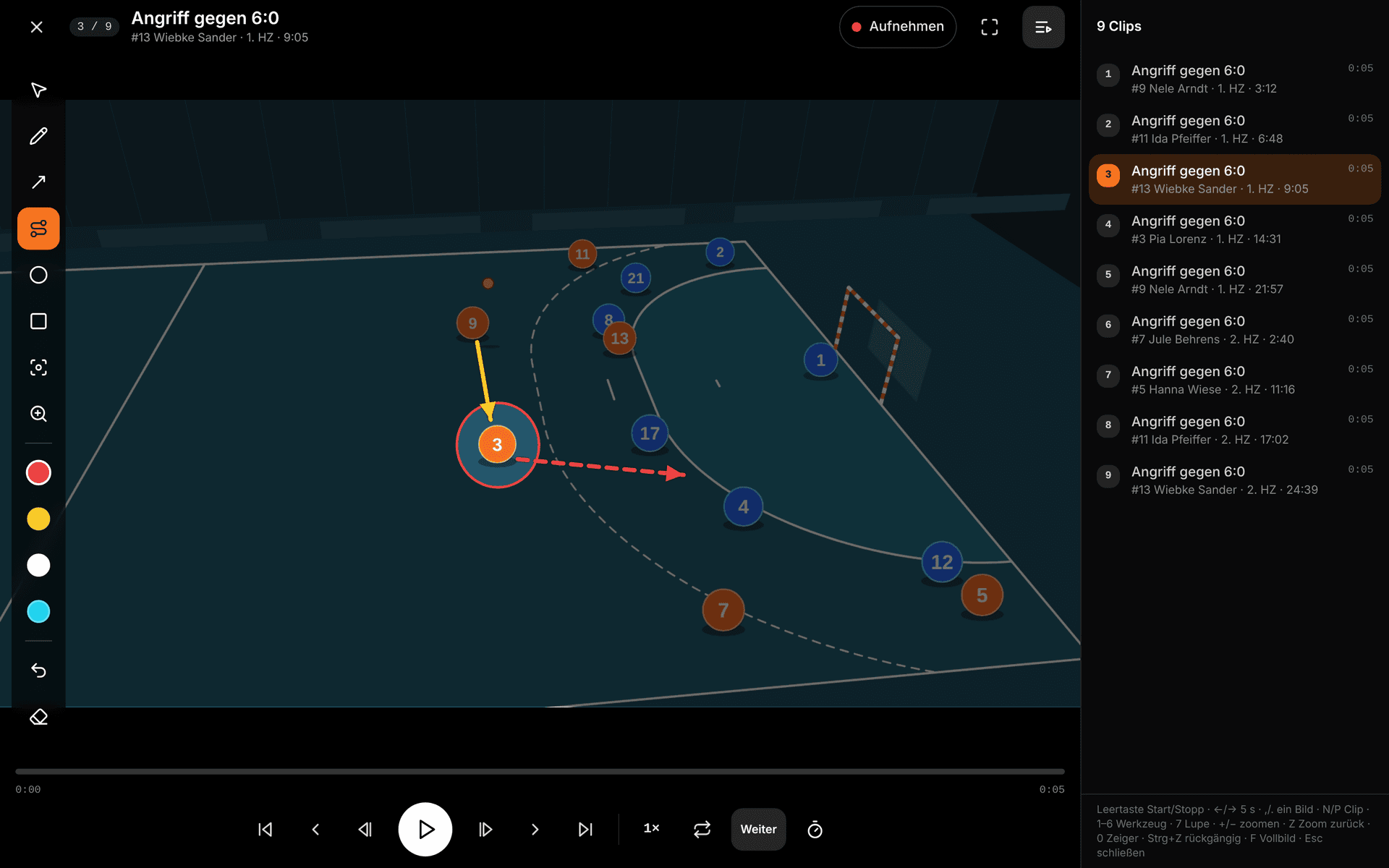Viewport: 1389px width, 868px height.
Task: Step one frame backward
Action: tap(365, 830)
